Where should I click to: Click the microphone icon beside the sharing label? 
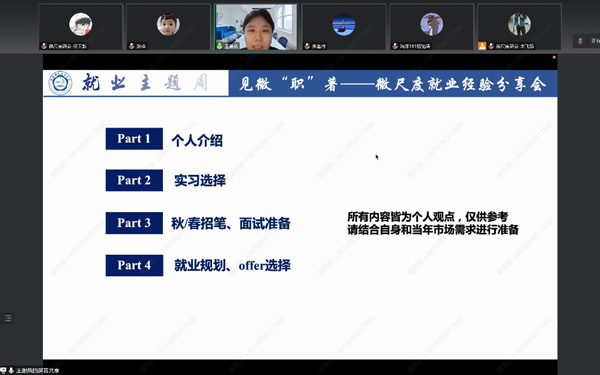pos(11,370)
